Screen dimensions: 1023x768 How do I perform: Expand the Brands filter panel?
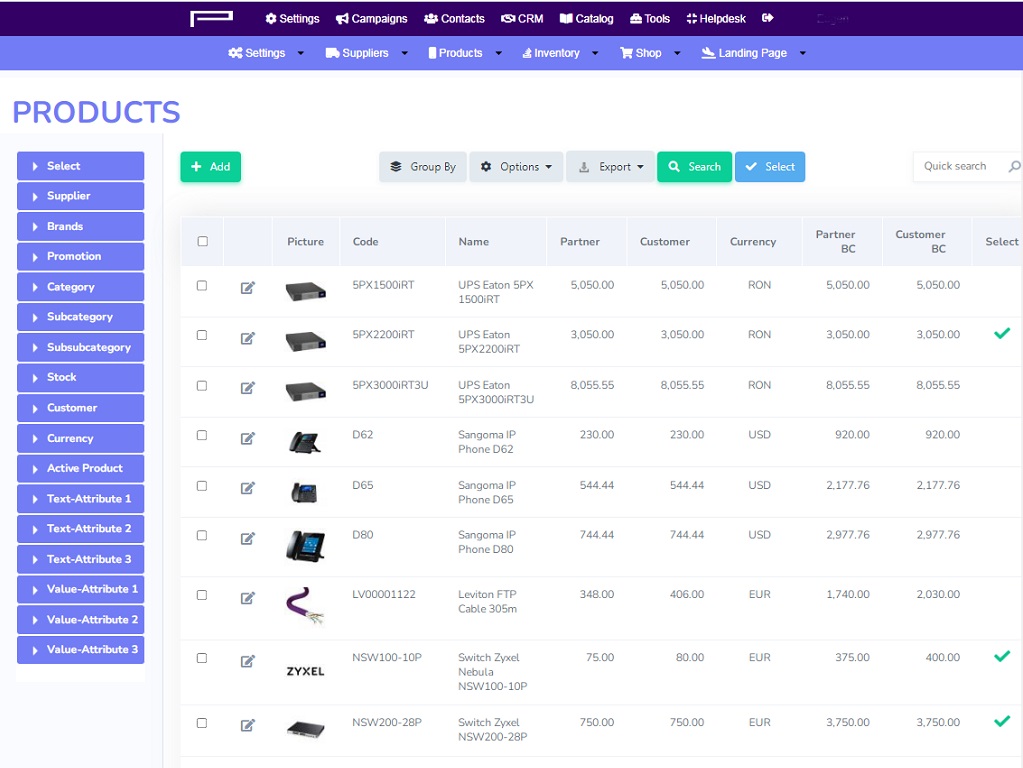click(80, 226)
